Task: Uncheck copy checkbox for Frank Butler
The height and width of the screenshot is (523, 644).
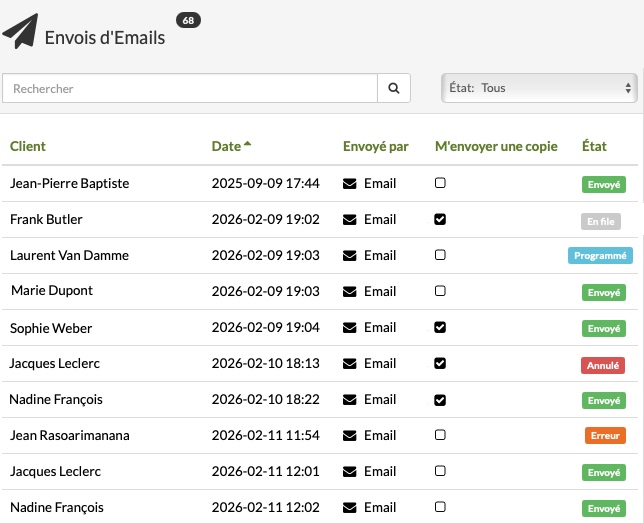Action: pyautogui.click(x=440, y=219)
